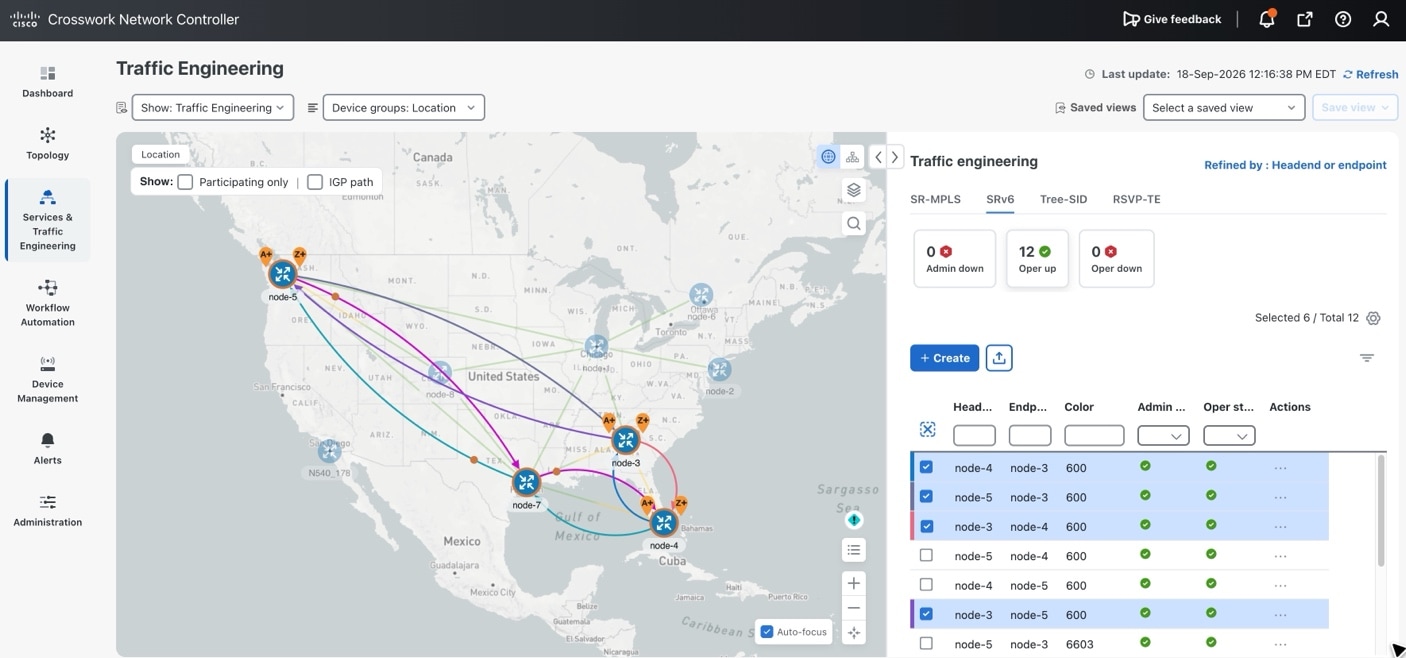
Task: Check the node-4 to node-5 row
Action: click(926, 585)
